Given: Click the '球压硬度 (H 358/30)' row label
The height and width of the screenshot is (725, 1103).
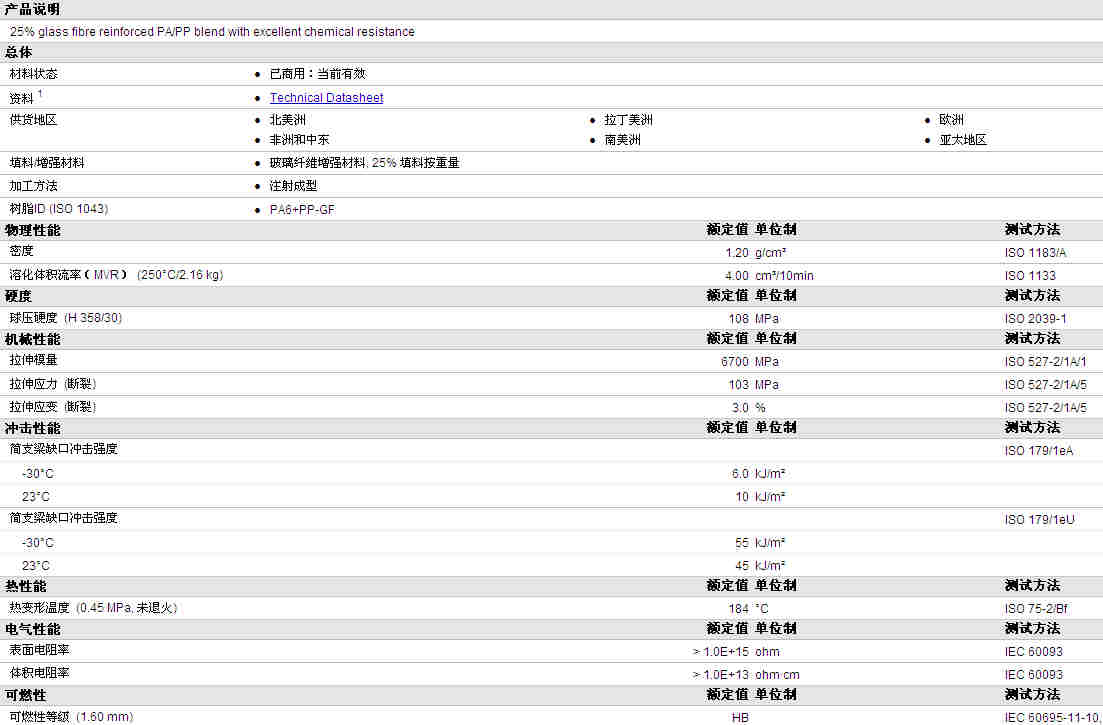Looking at the screenshot, I should 65,318.
